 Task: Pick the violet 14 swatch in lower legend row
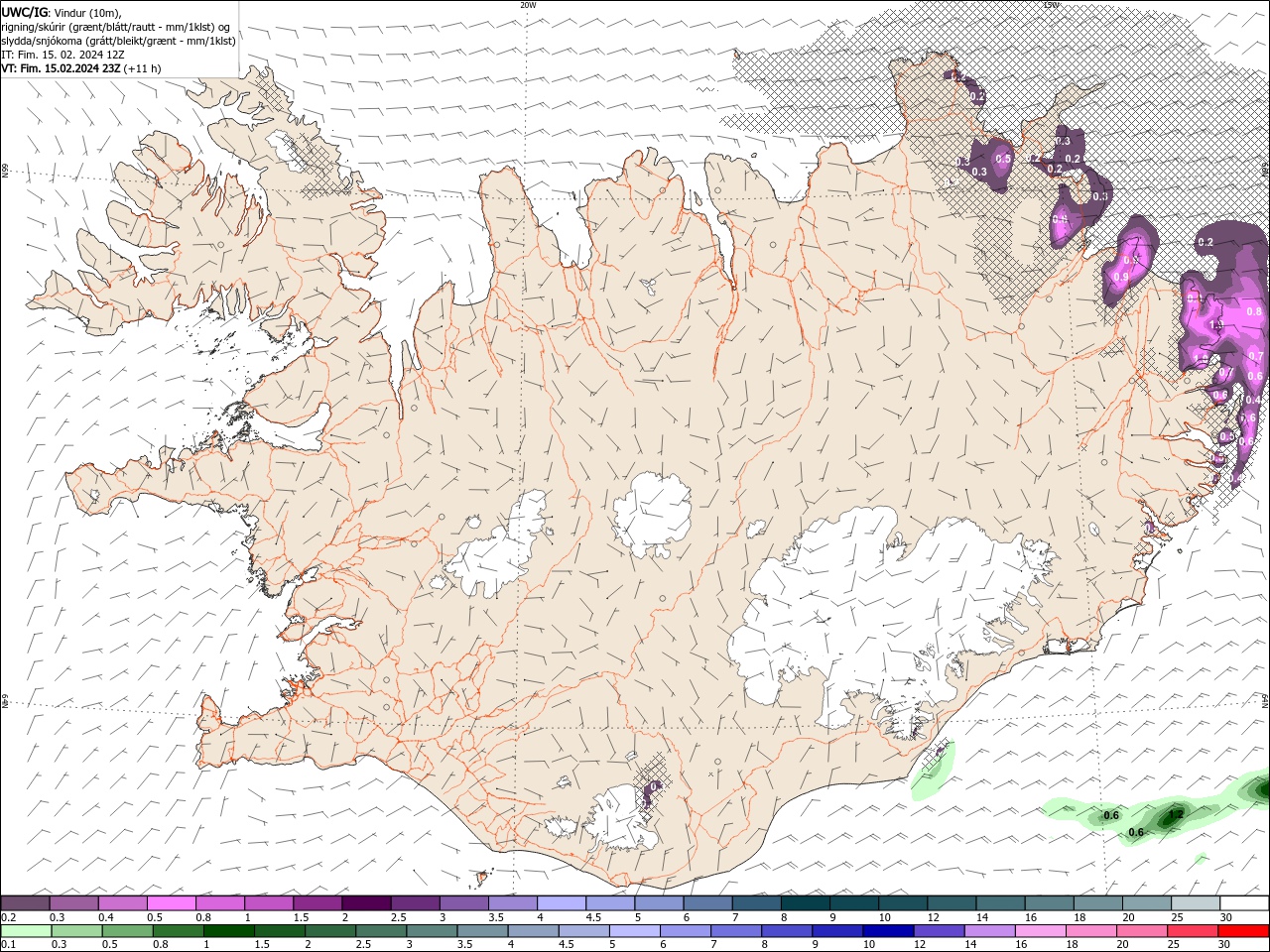pos(990,931)
